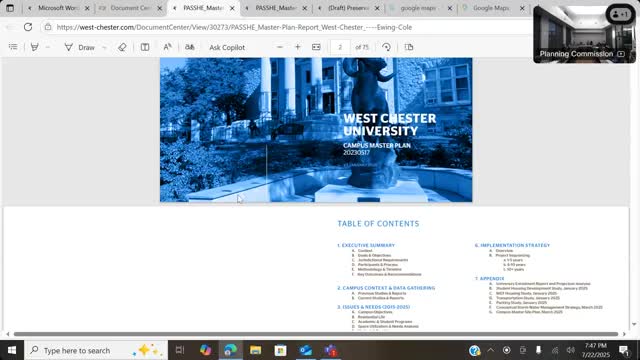
Task: Open Planning Commission video thumbnail
Action: click(584, 34)
